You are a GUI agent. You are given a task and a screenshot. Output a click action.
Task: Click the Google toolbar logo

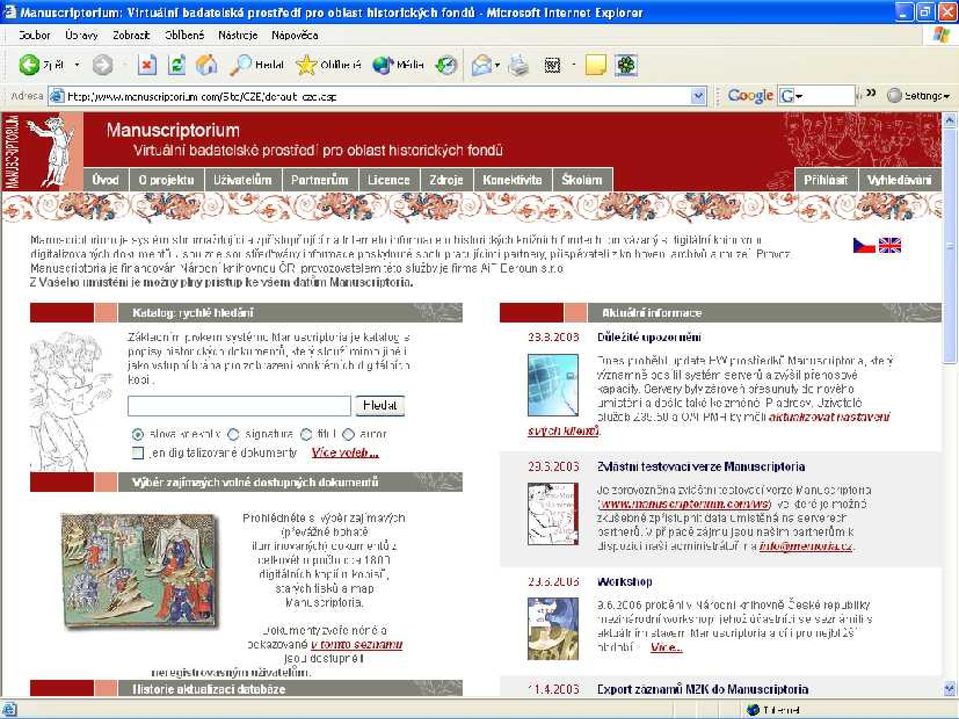(750, 96)
